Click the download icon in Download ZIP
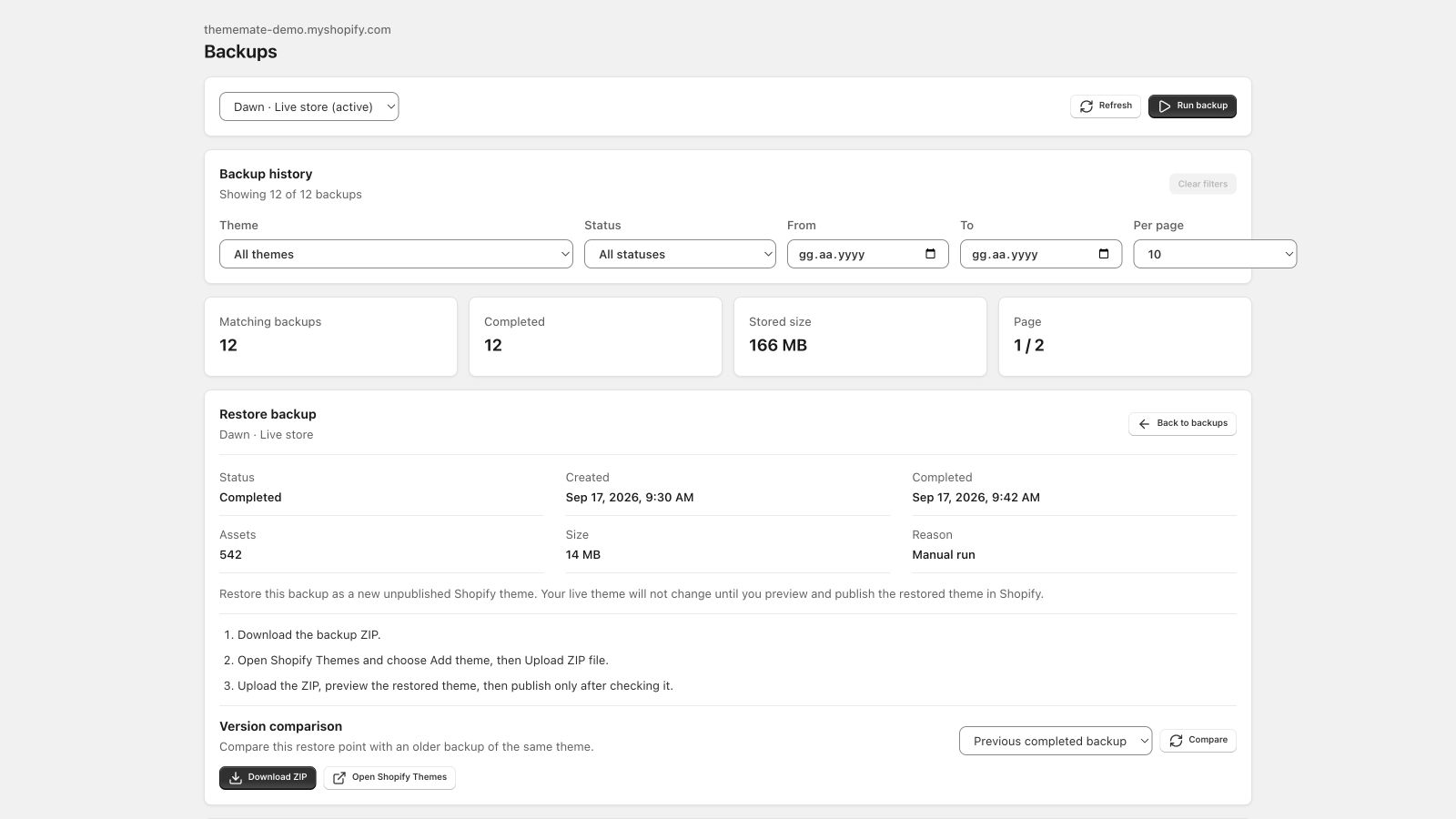The image size is (1456, 819). pyautogui.click(x=235, y=778)
